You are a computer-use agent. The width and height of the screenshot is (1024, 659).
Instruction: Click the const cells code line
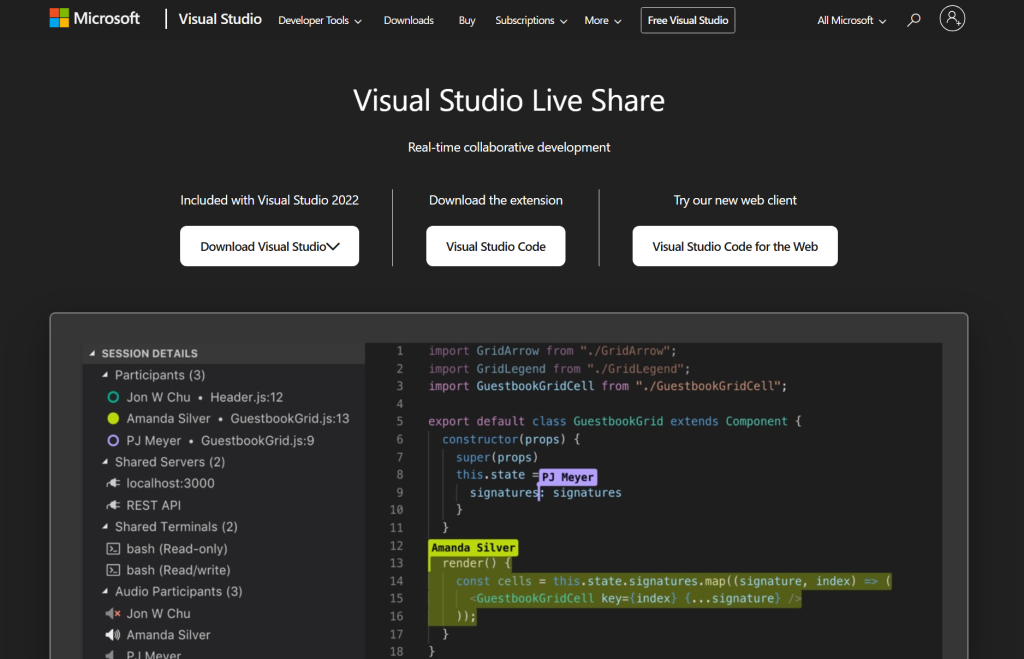(x=673, y=581)
